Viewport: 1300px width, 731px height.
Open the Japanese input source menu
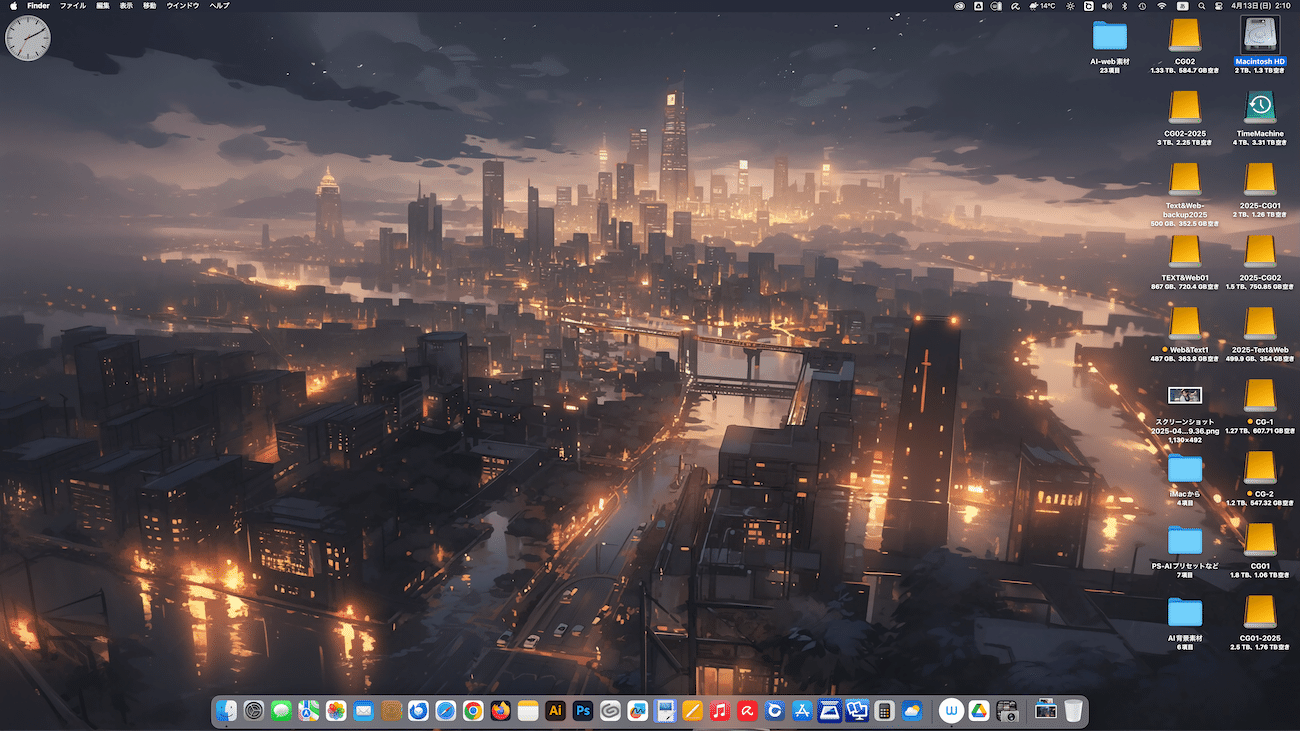click(x=1183, y=6)
